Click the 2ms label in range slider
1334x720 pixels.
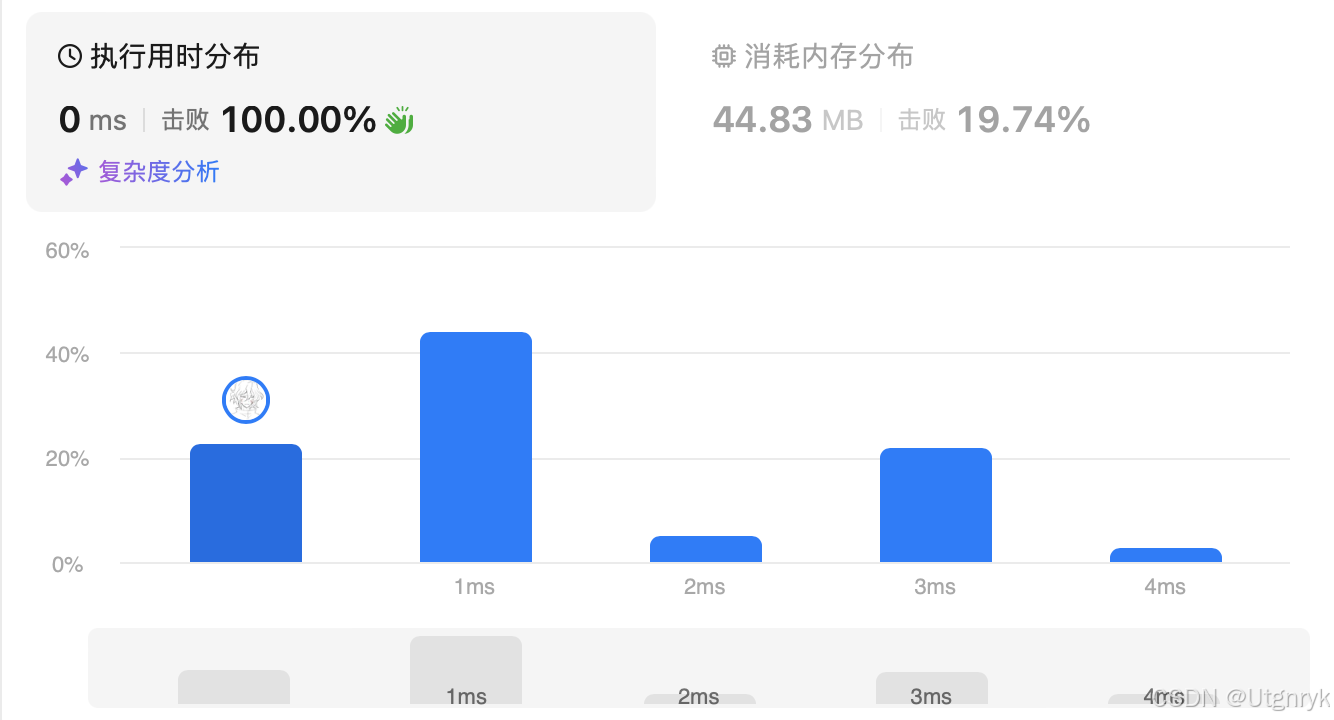(698, 697)
